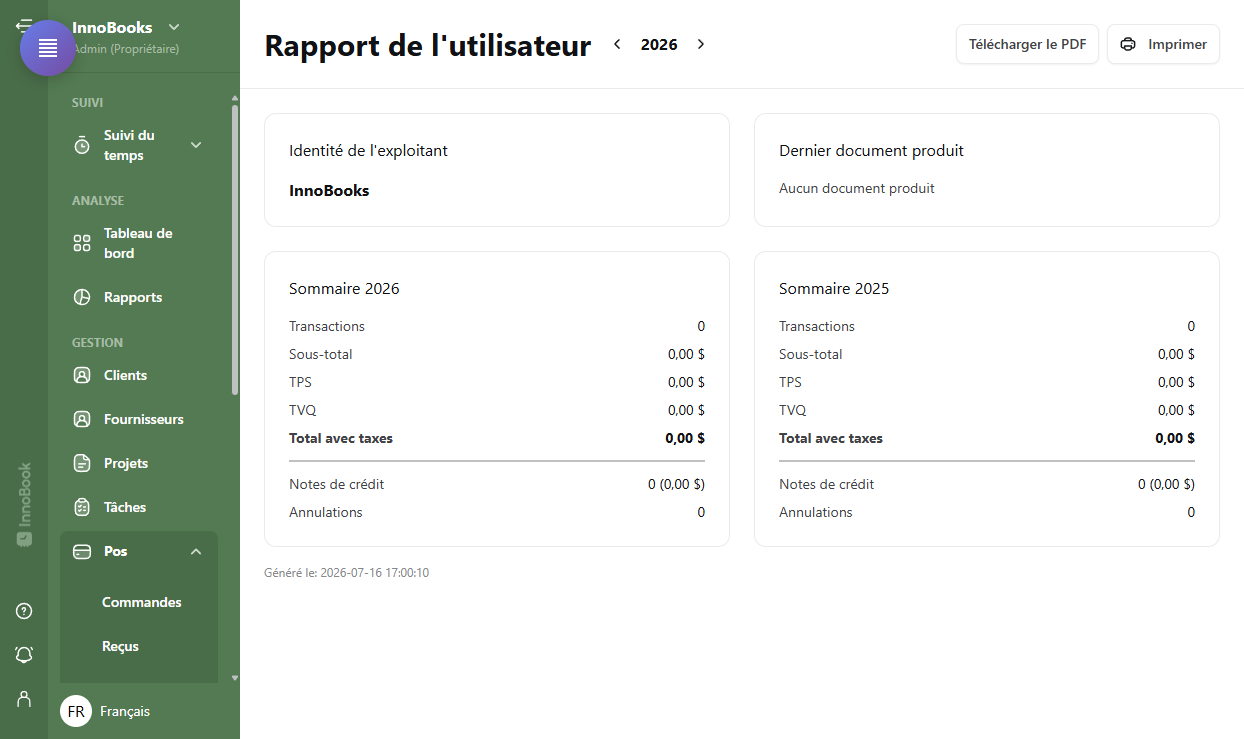
Task: Click the Sommaire 2026 heading
Action: point(344,288)
